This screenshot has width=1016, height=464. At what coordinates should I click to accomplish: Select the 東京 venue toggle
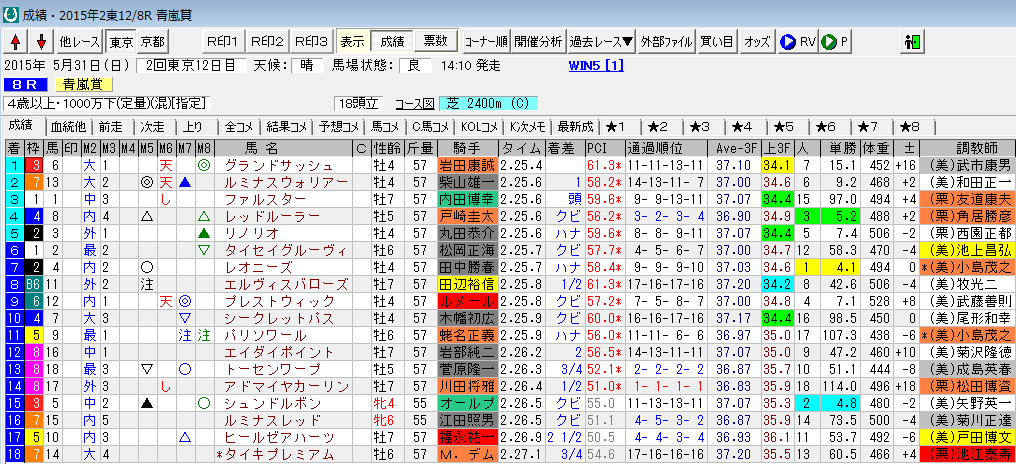point(121,42)
